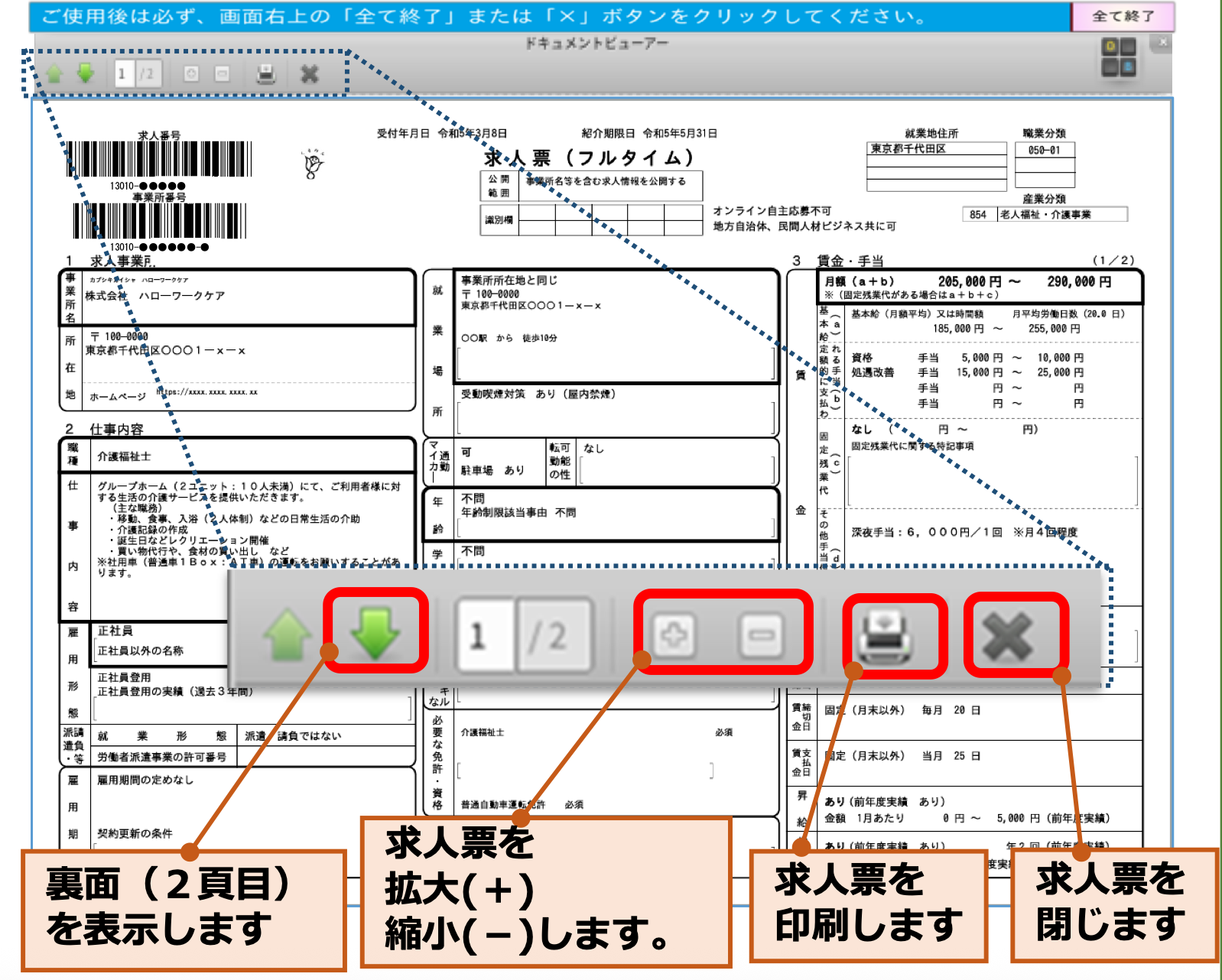This screenshot has height=980, width=1222.
Task: Click the 全て終了 button
Action: click(x=1122, y=16)
